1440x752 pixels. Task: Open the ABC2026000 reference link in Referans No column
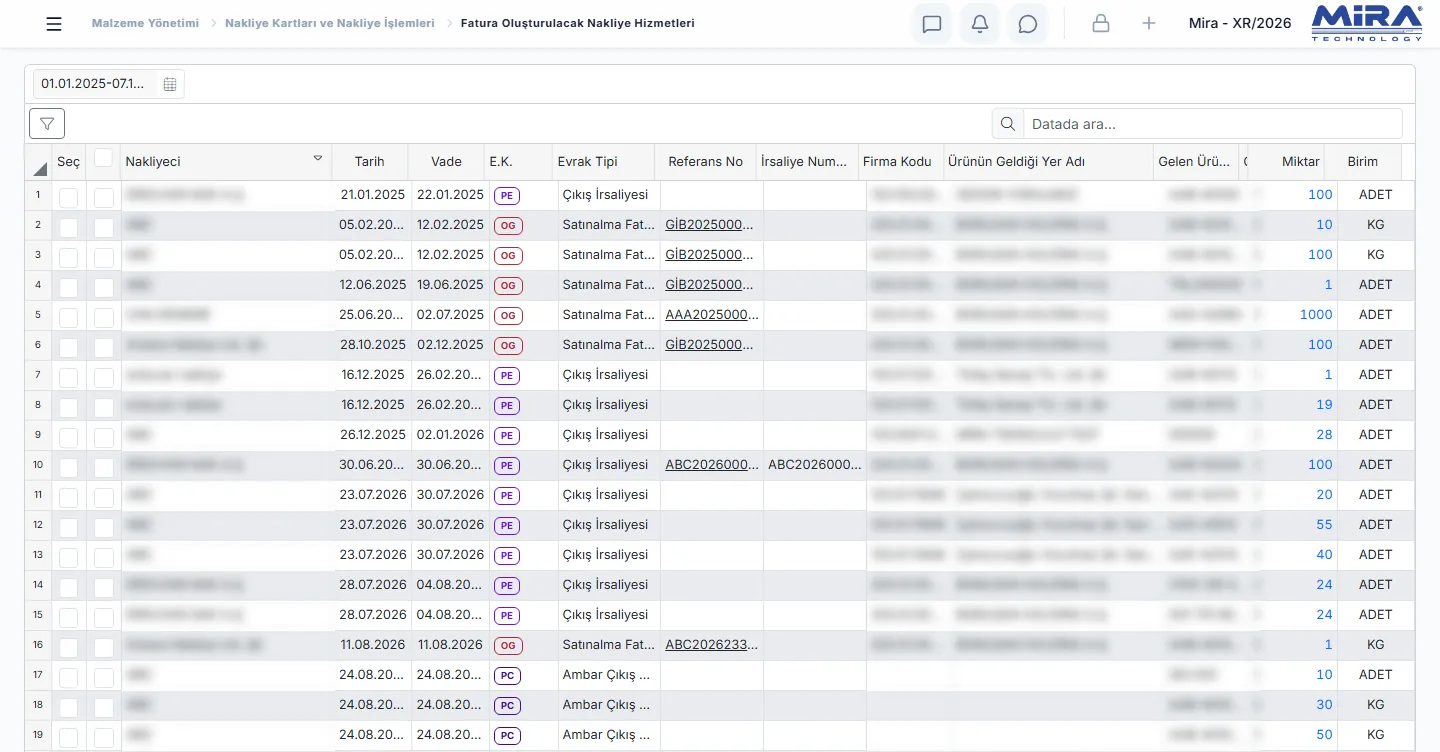[x=712, y=465]
